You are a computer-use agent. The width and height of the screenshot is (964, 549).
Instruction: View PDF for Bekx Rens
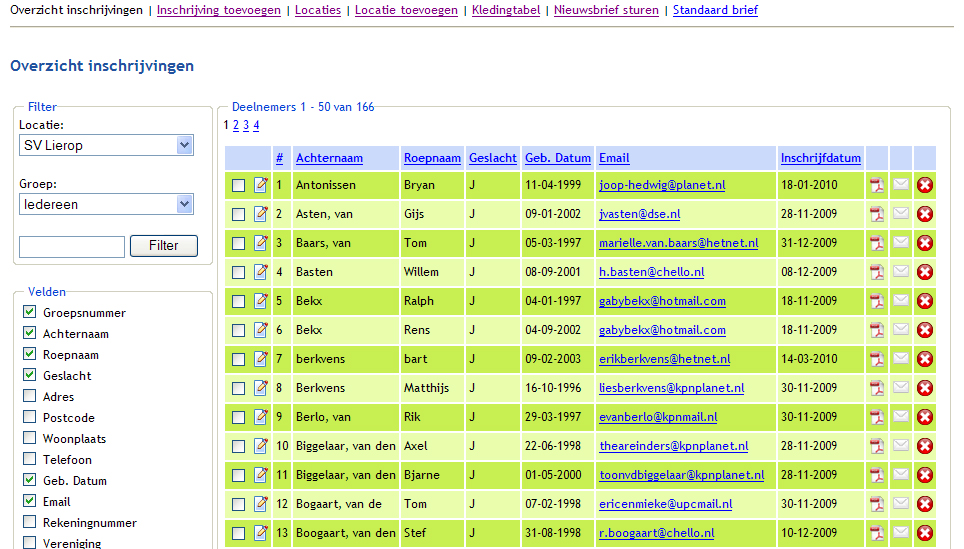coord(877,330)
